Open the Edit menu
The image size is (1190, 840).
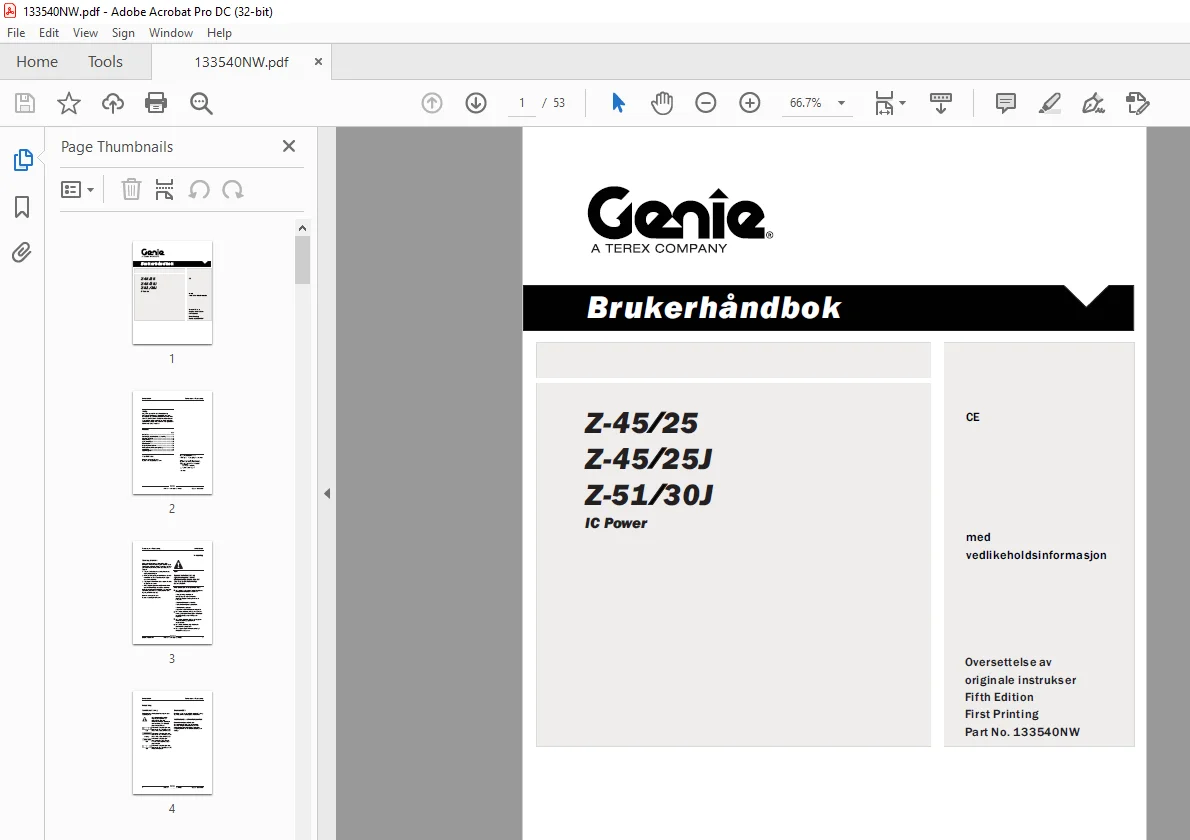coord(49,33)
